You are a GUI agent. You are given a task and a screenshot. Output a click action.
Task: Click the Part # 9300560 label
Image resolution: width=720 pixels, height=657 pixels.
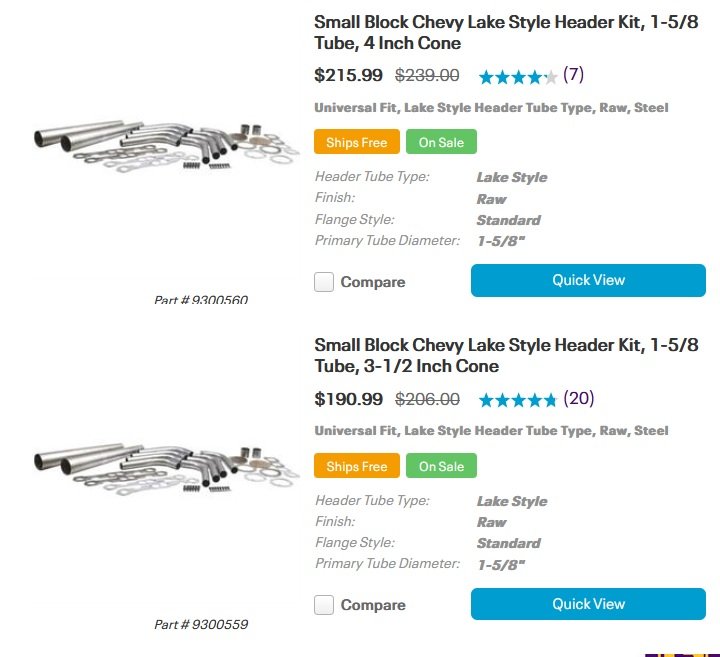pyautogui.click(x=201, y=300)
